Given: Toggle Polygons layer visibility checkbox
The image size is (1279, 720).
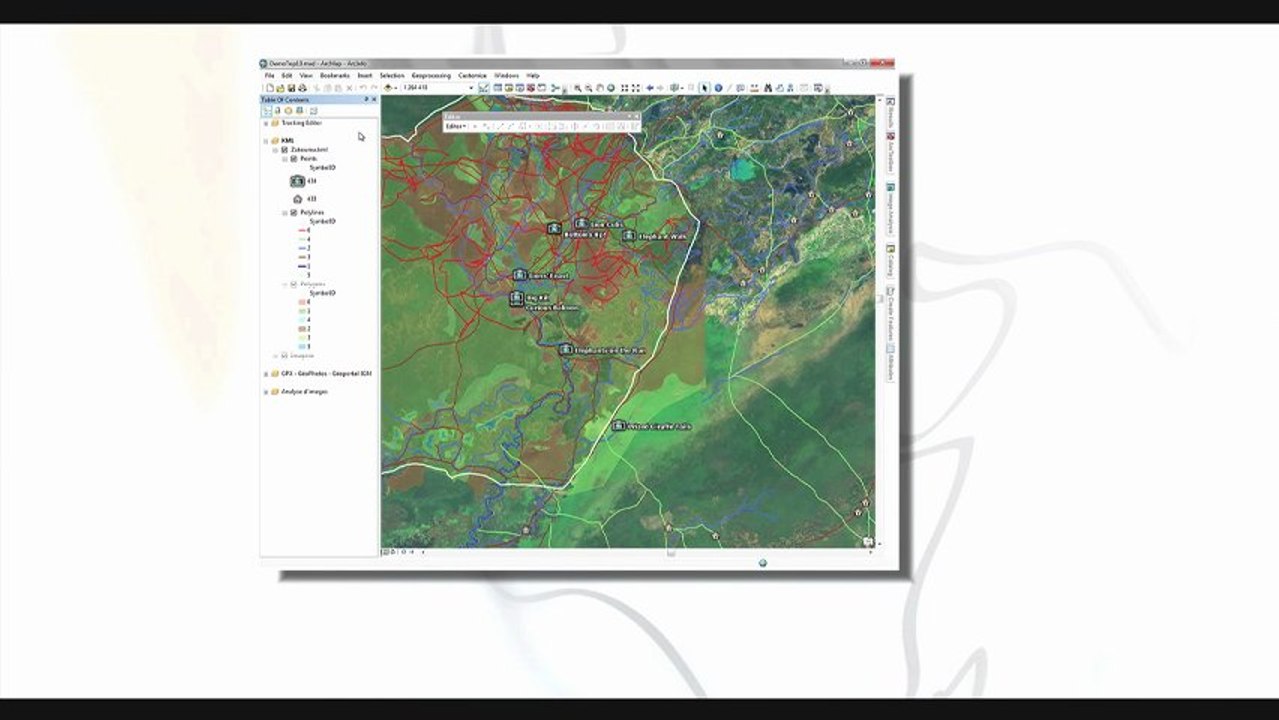Looking at the screenshot, I should [293, 284].
